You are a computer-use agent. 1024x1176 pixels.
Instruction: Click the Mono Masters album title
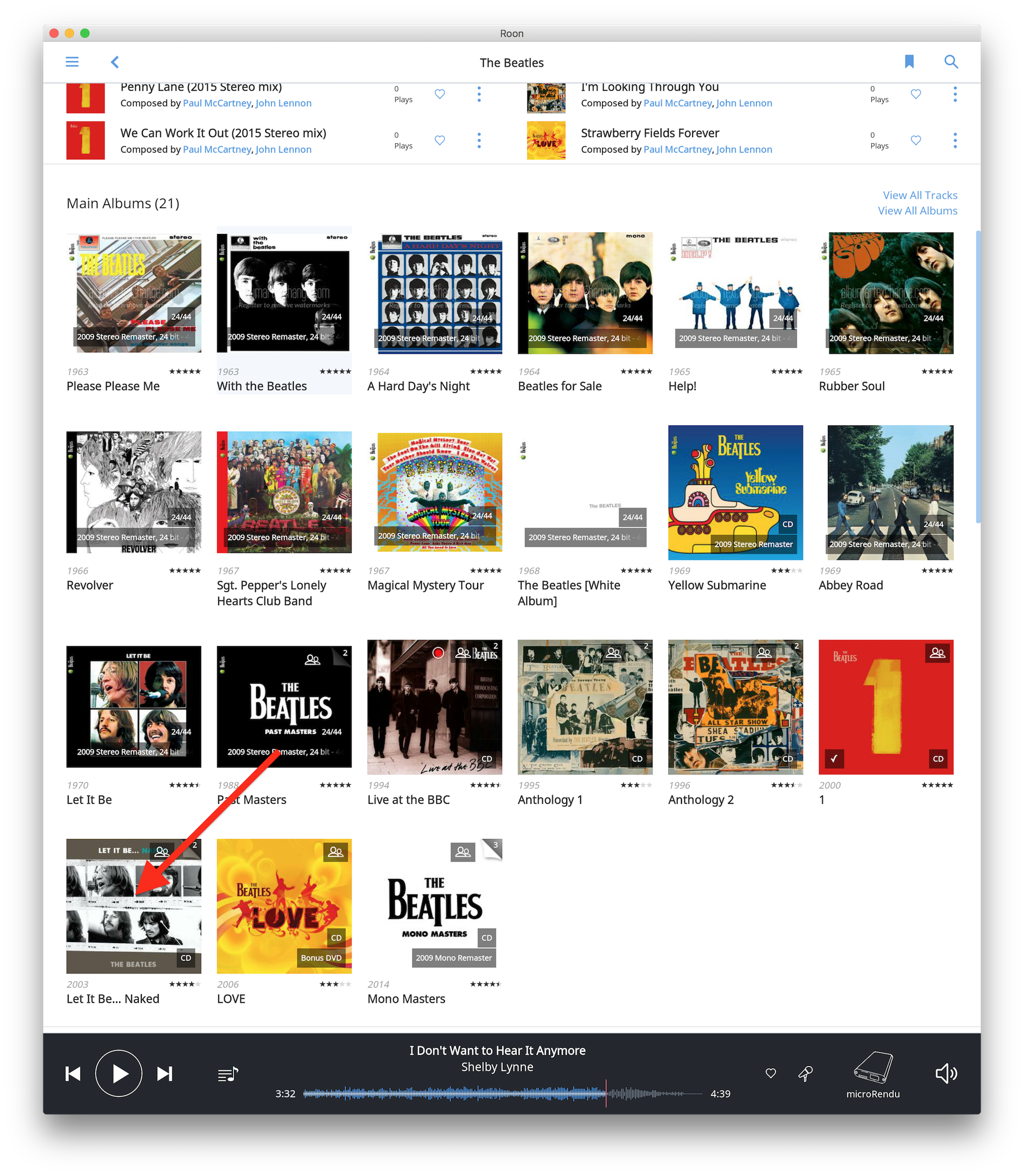click(407, 998)
